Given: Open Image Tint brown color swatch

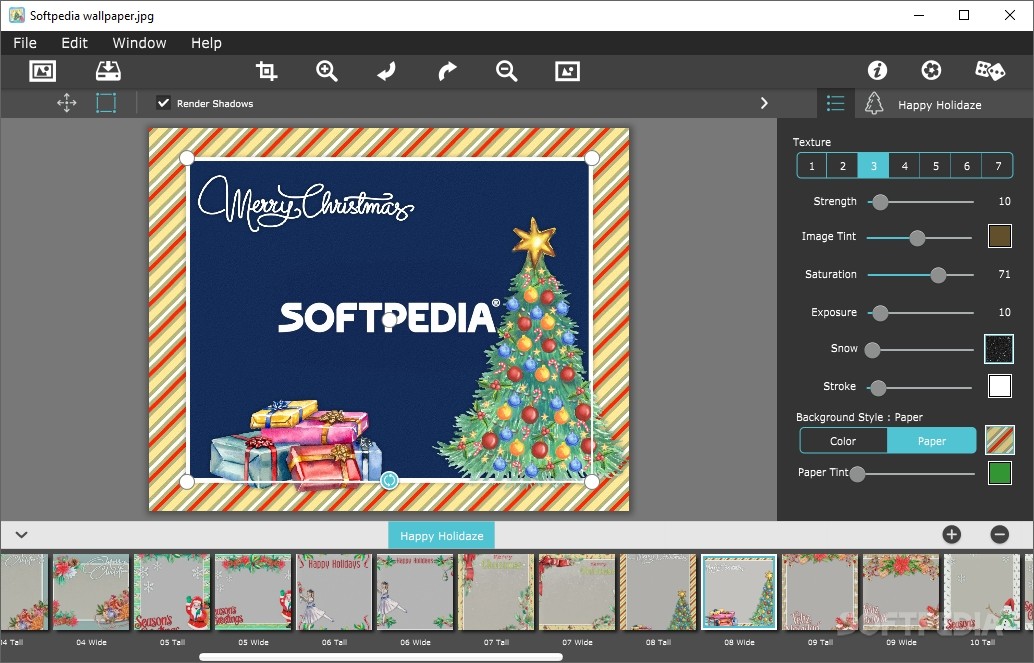Looking at the screenshot, I should pos(1000,236).
